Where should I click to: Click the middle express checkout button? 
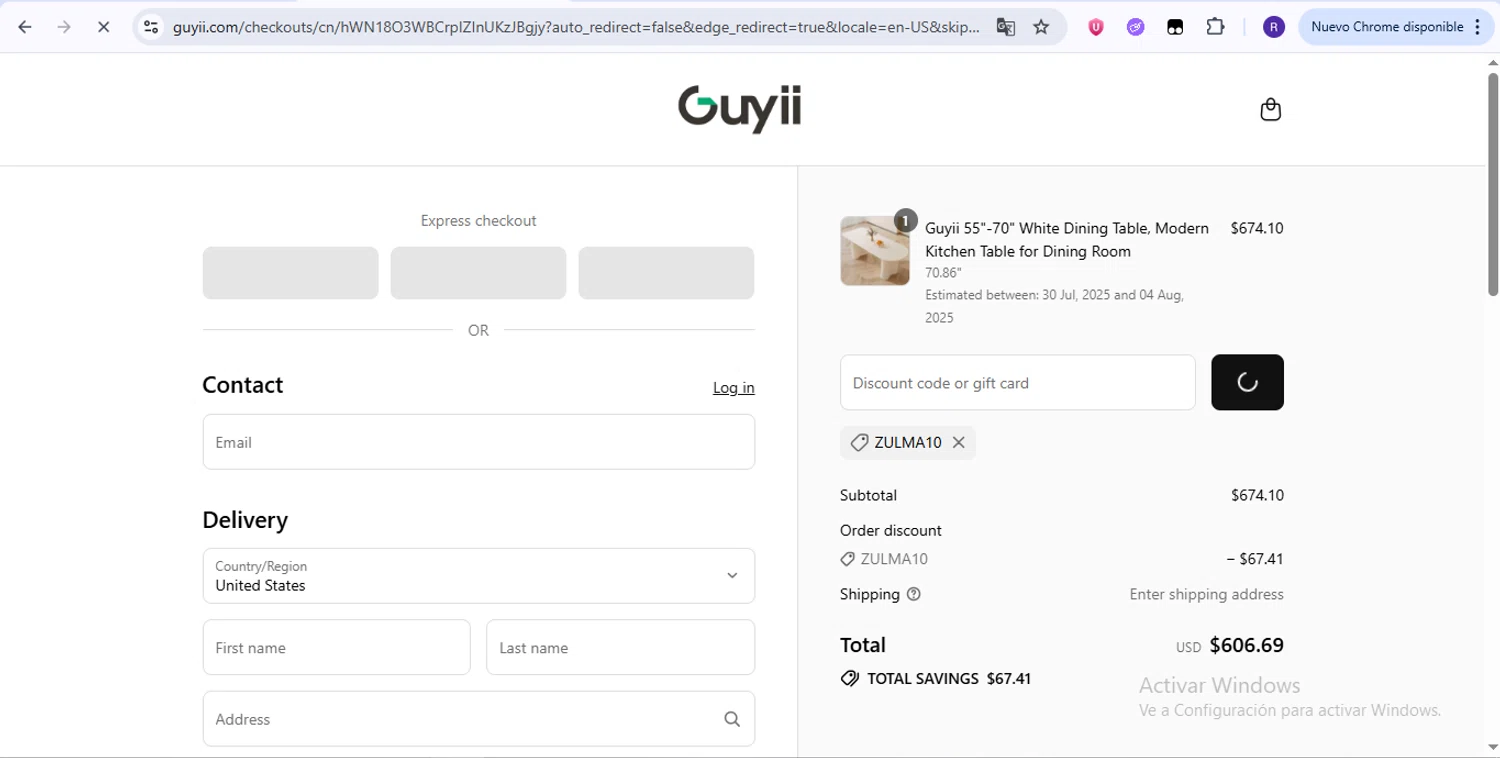point(478,273)
